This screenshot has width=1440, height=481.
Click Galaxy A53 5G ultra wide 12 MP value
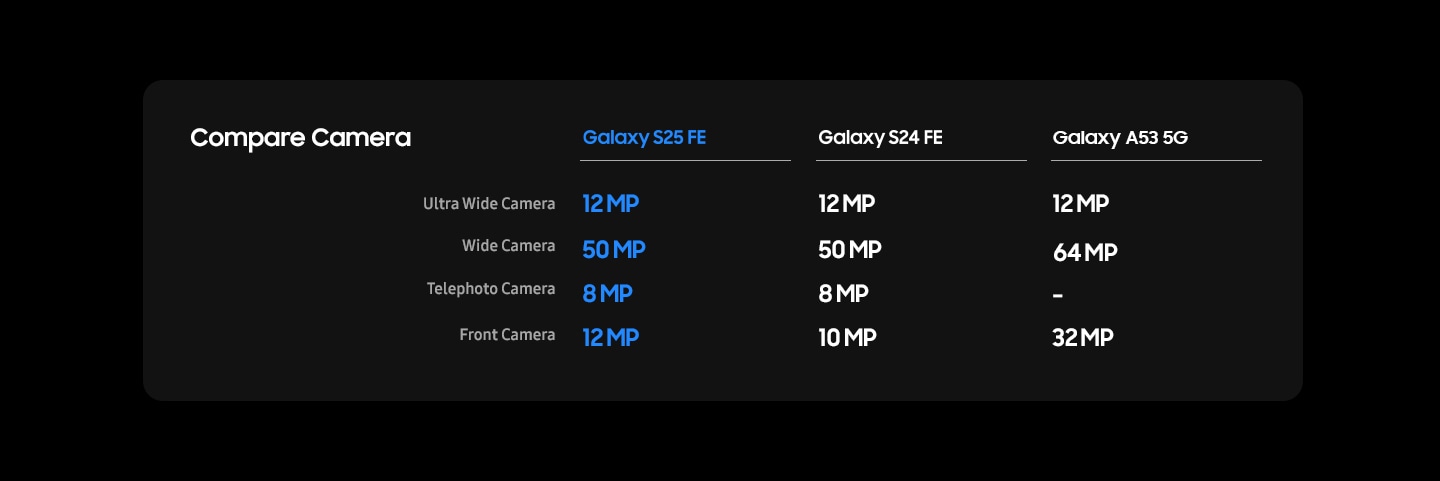click(1080, 204)
